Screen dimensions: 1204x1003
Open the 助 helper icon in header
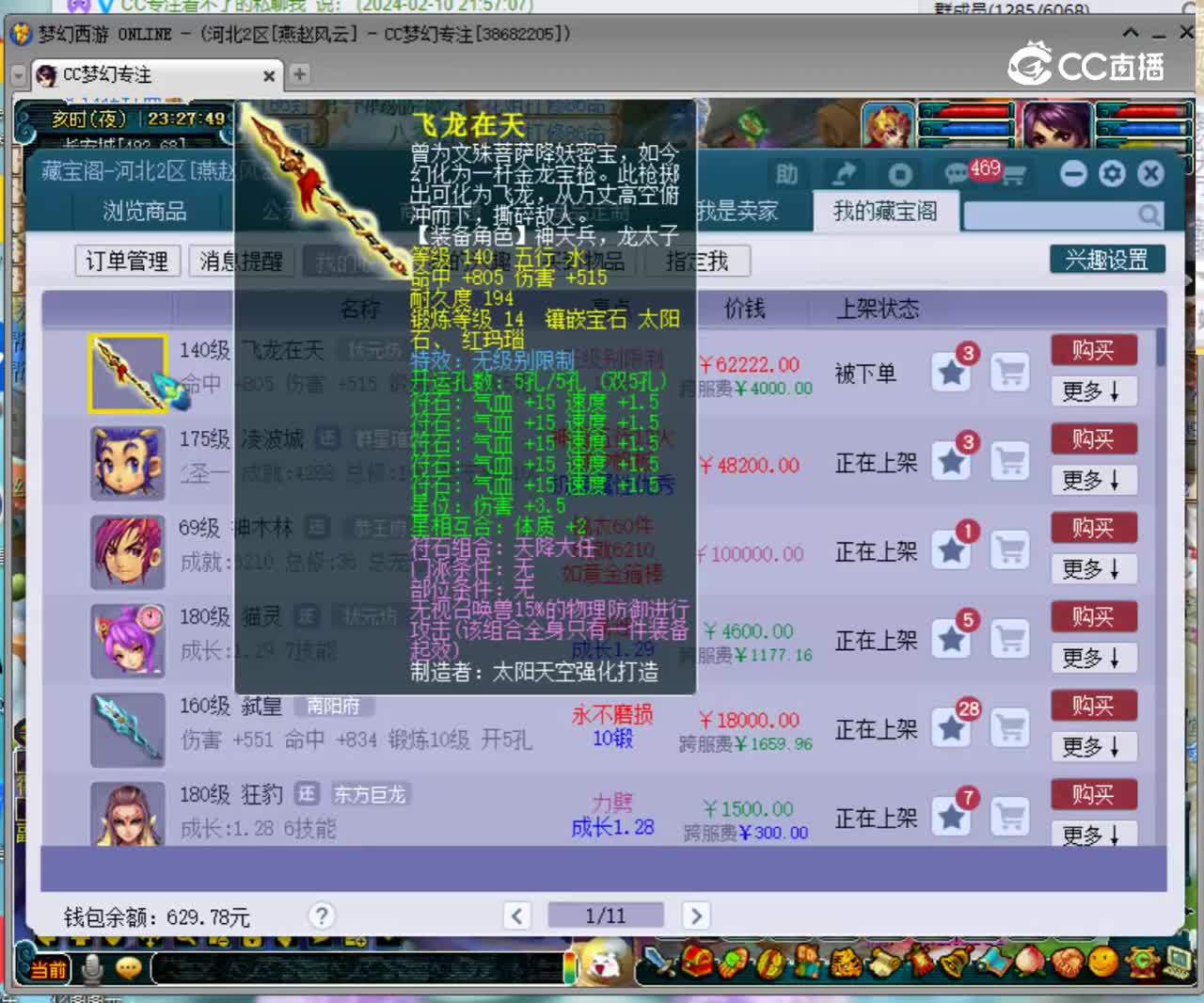pos(786,174)
